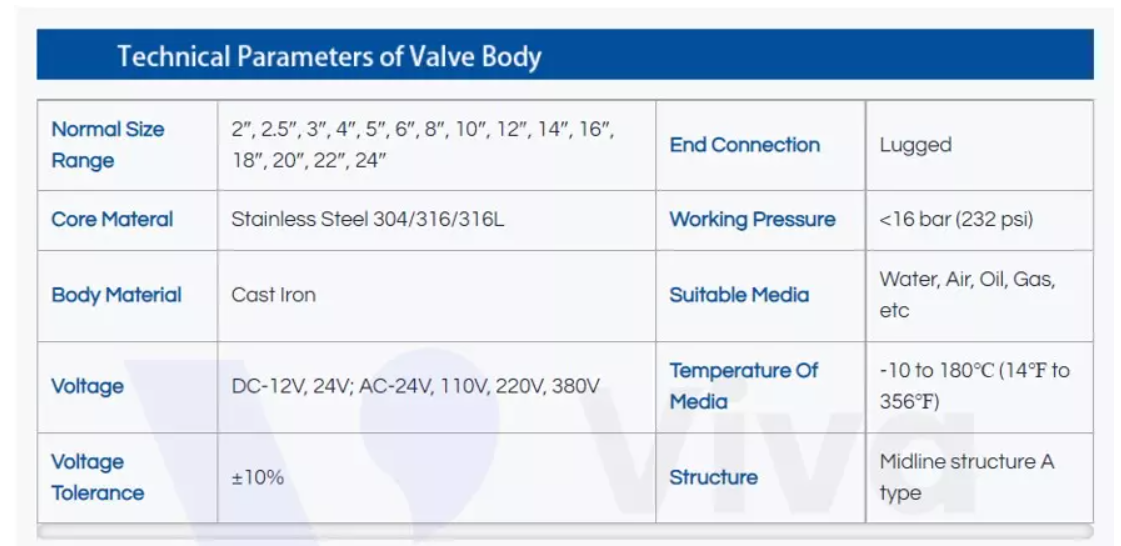Click the valve size list cell
The image size is (1121, 546).
coord(422,145)
